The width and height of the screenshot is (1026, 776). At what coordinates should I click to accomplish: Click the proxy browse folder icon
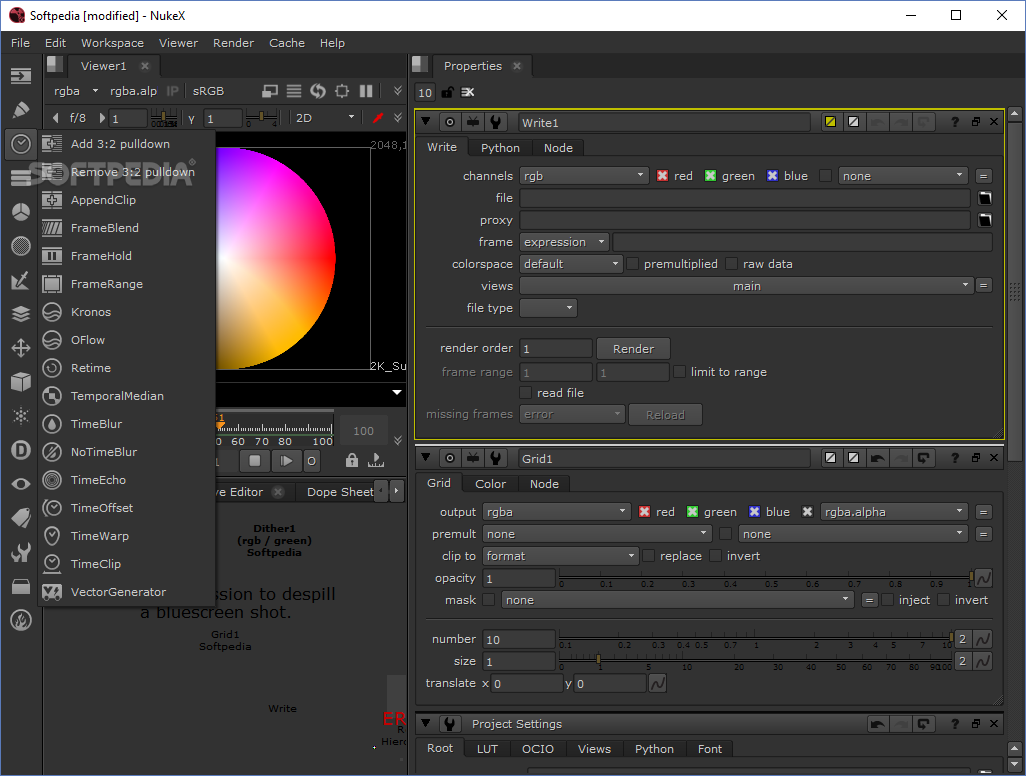[984, 220]
